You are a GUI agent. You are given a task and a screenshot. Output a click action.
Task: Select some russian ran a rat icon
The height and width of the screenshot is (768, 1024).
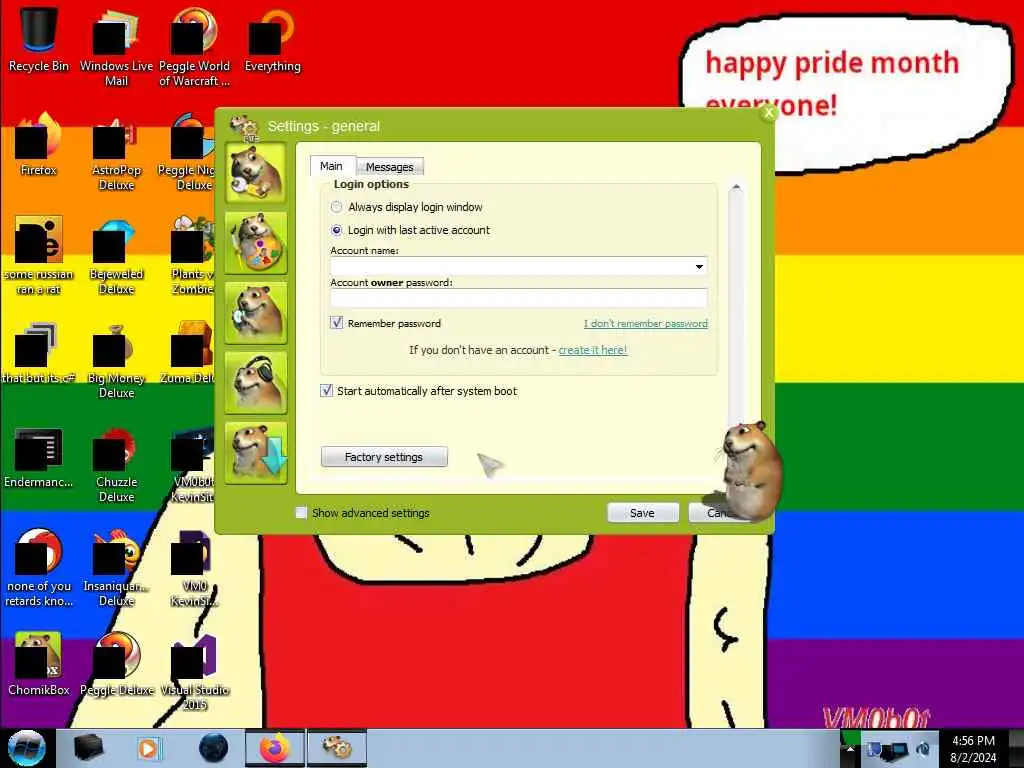pos(39,256)
